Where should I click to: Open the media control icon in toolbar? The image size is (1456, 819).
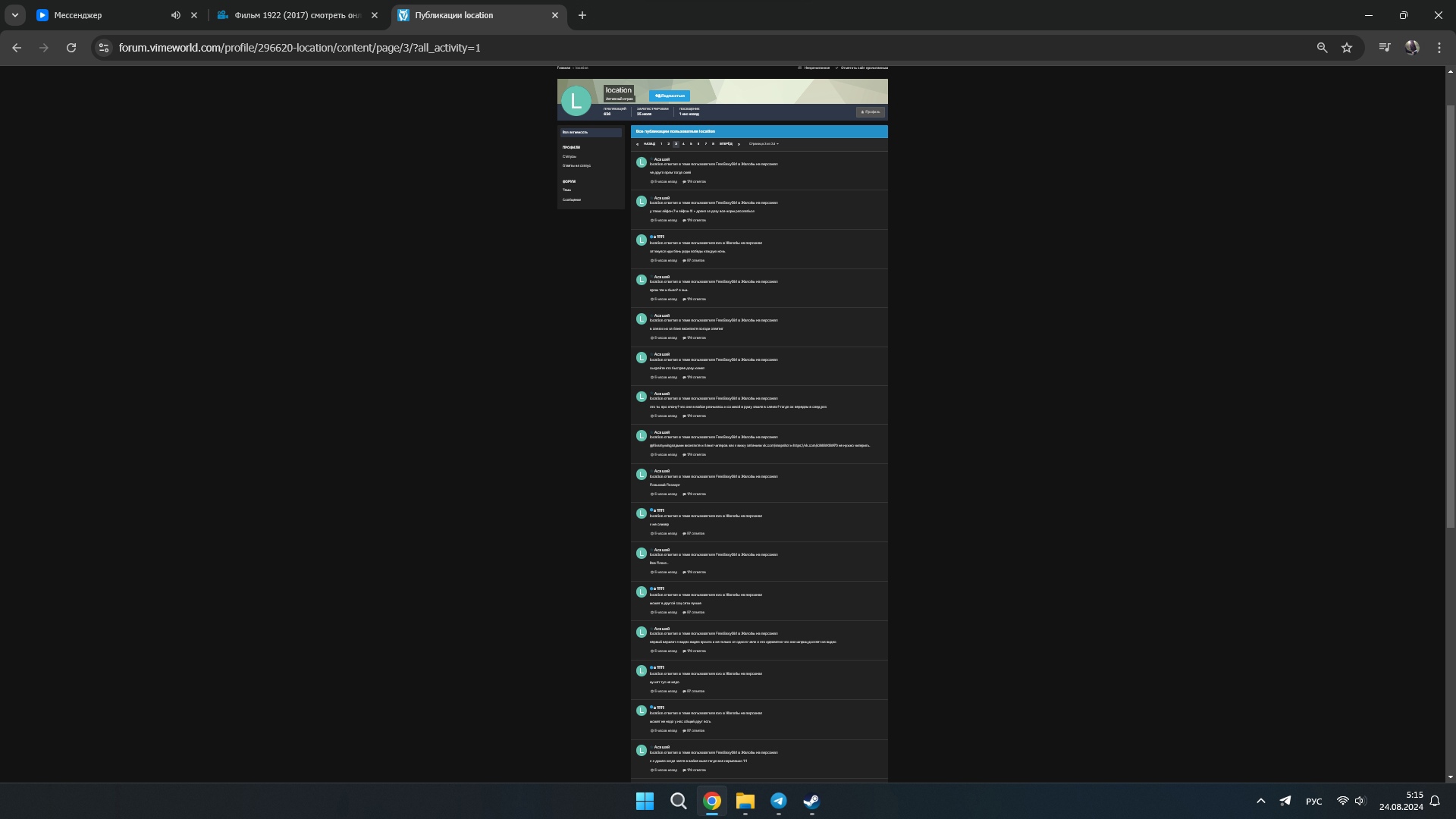coord(1385,48)
